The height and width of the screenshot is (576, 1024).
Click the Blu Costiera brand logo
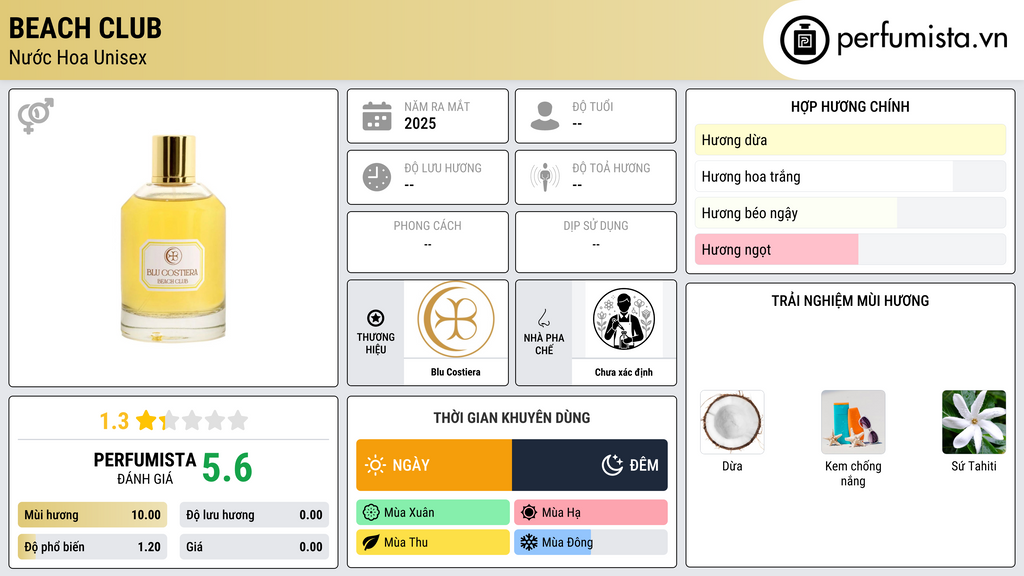(x=456, y=319)
